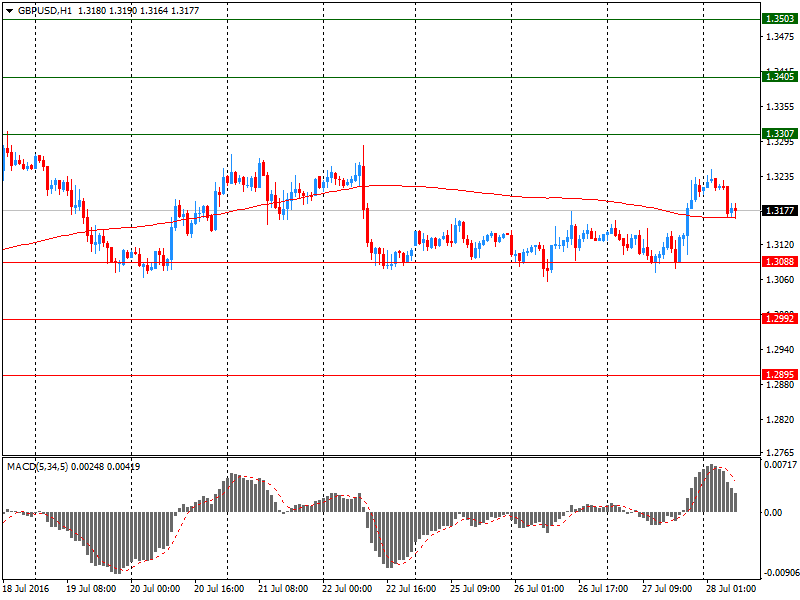The height and width of the screenshot is (600, 800).
Task: Click the 1.3235 price scale value
Action: coord(780,177)
